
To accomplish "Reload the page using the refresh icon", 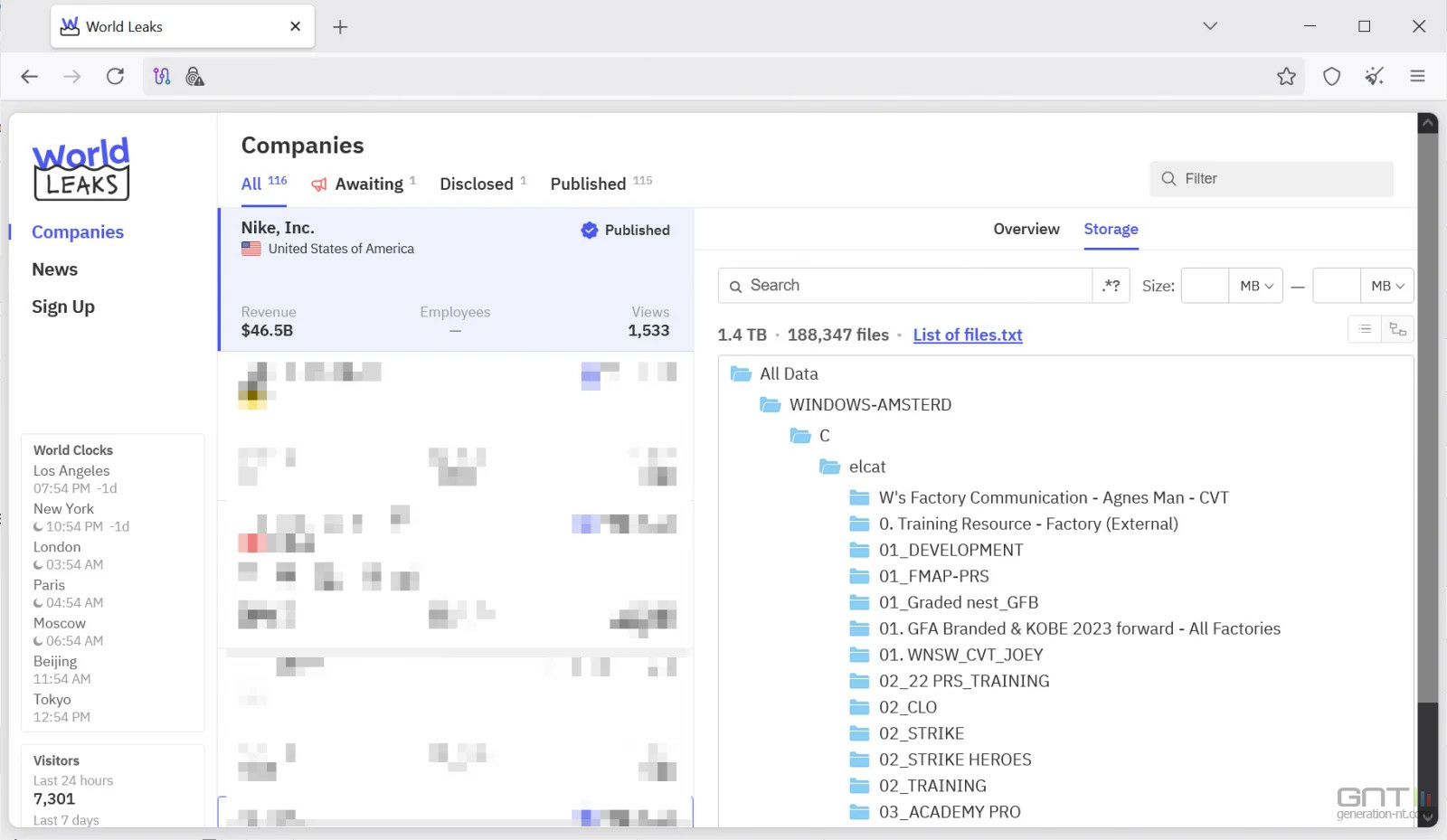I will pyautogui.click(x=115, y=77).
